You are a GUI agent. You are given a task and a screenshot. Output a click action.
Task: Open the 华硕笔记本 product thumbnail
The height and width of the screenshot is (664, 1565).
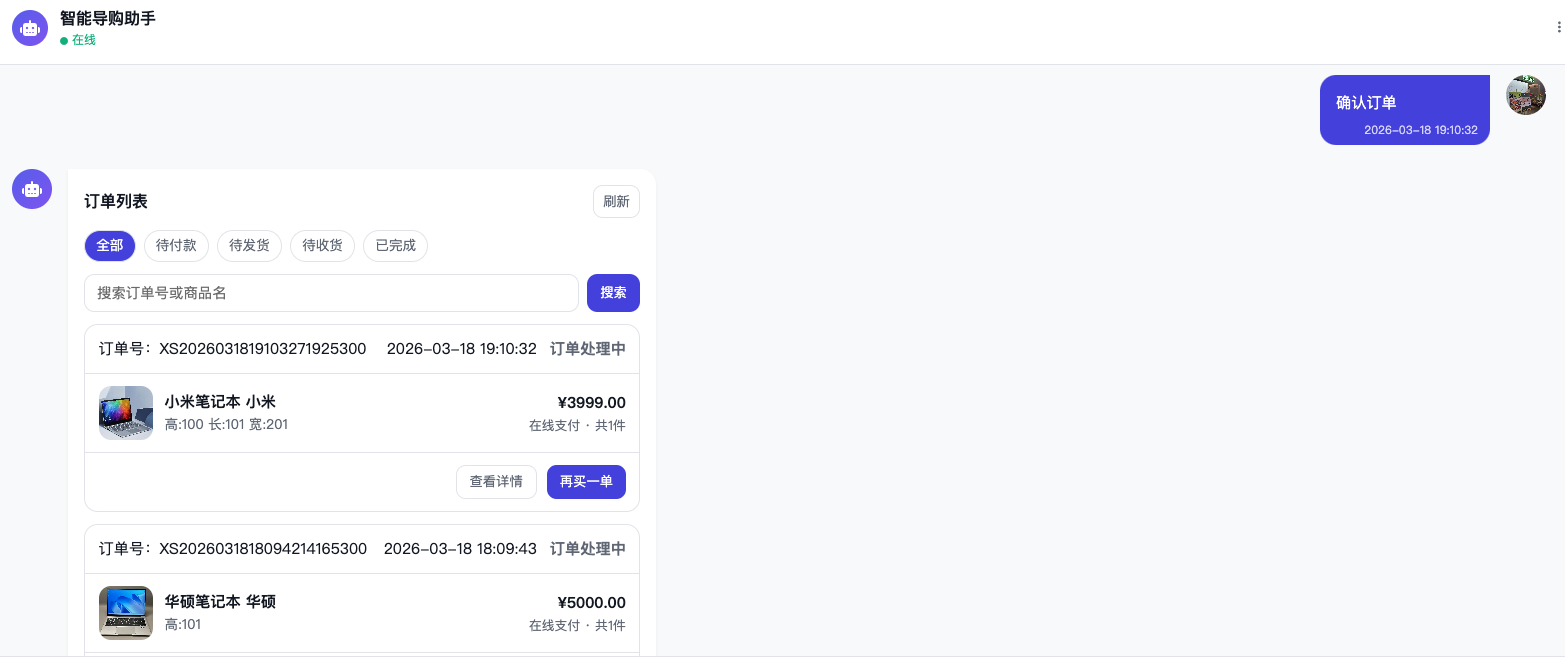tap(126, 613)
